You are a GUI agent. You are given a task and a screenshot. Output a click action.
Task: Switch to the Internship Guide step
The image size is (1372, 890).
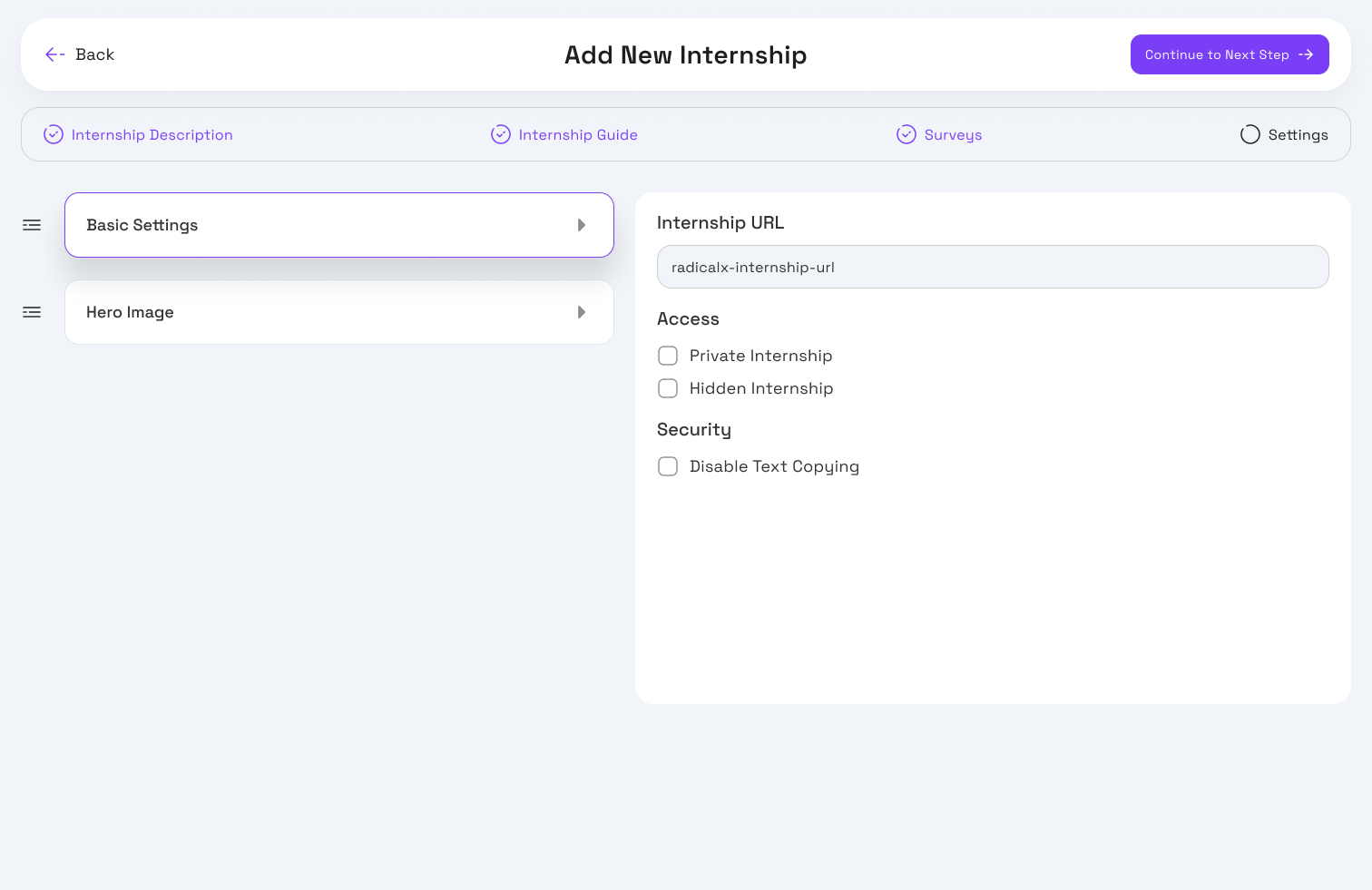pyautogui.click(x=577, y=134)
